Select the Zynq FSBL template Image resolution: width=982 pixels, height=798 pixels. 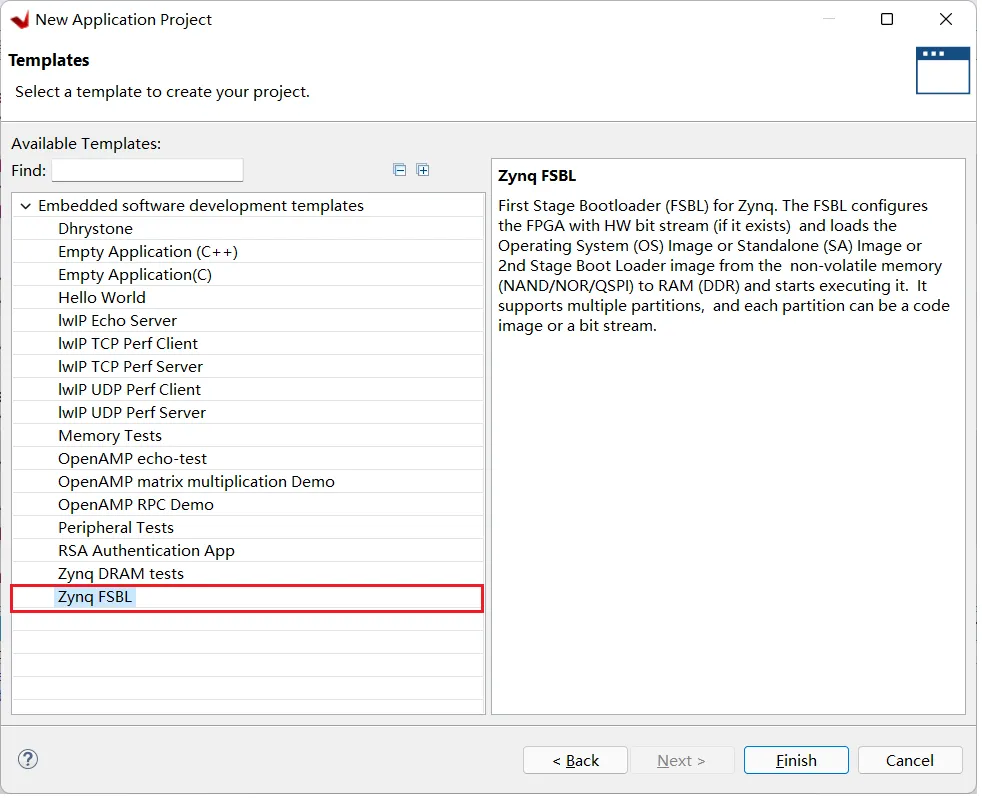[249, 599]
